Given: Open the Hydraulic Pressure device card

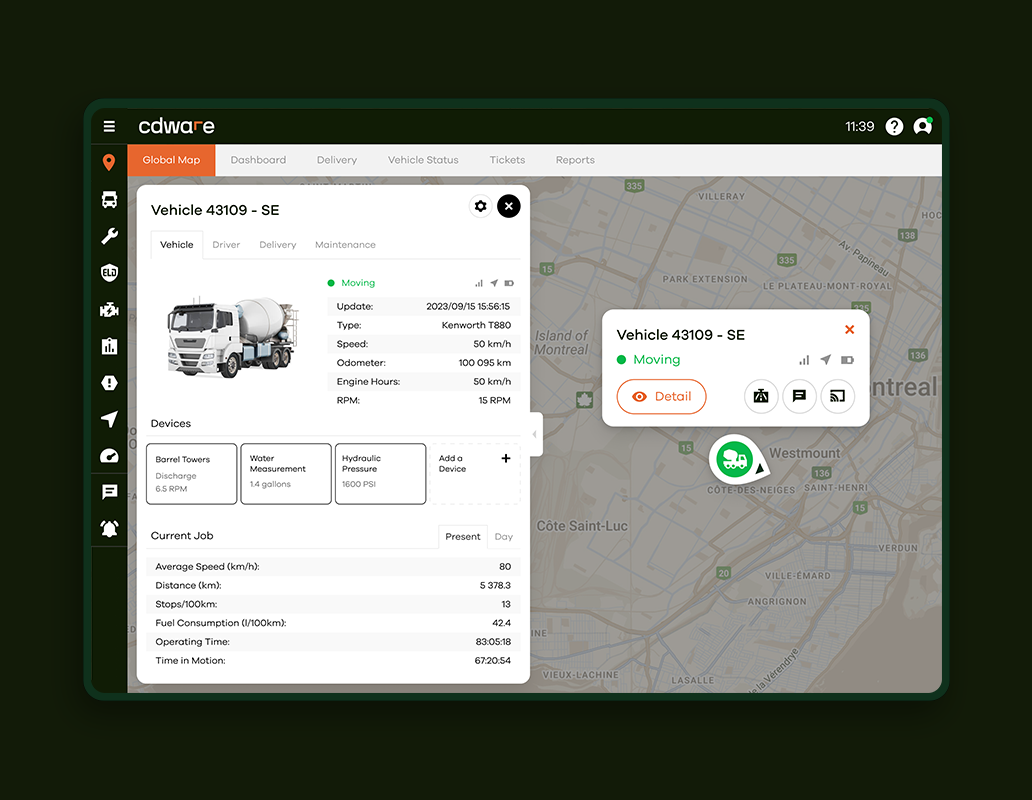Looking at the screenshot, I should (380, 474).
